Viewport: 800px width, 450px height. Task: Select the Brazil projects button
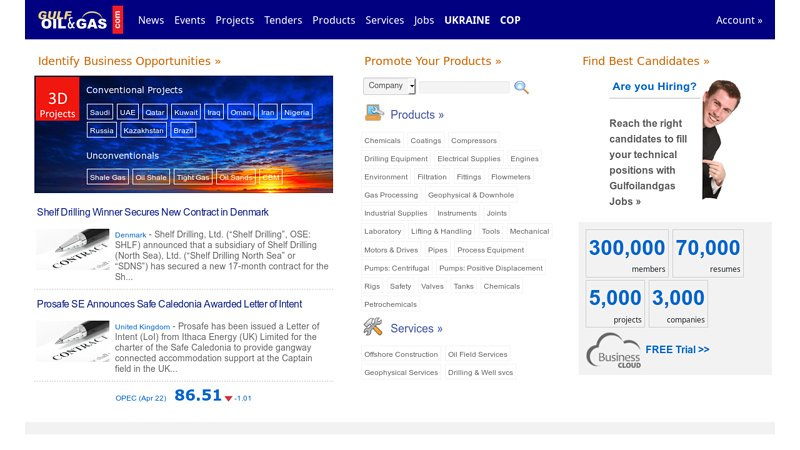tap(183, 131)
